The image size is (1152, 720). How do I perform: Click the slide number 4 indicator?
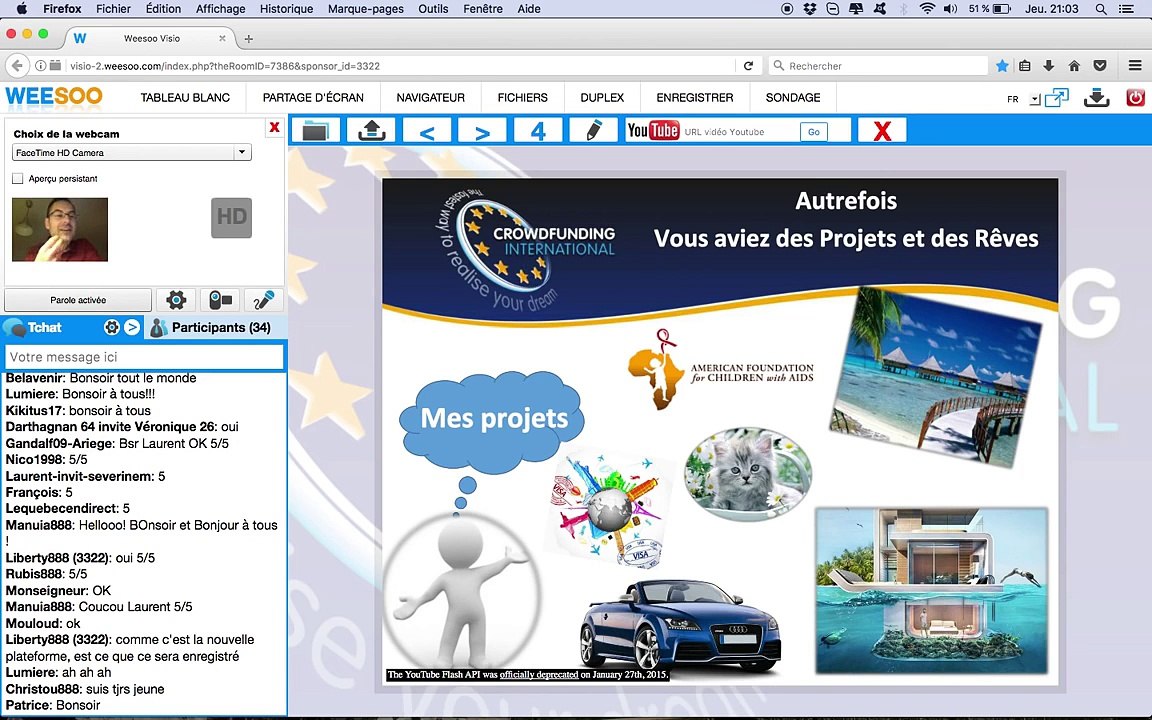coord(538,132)
